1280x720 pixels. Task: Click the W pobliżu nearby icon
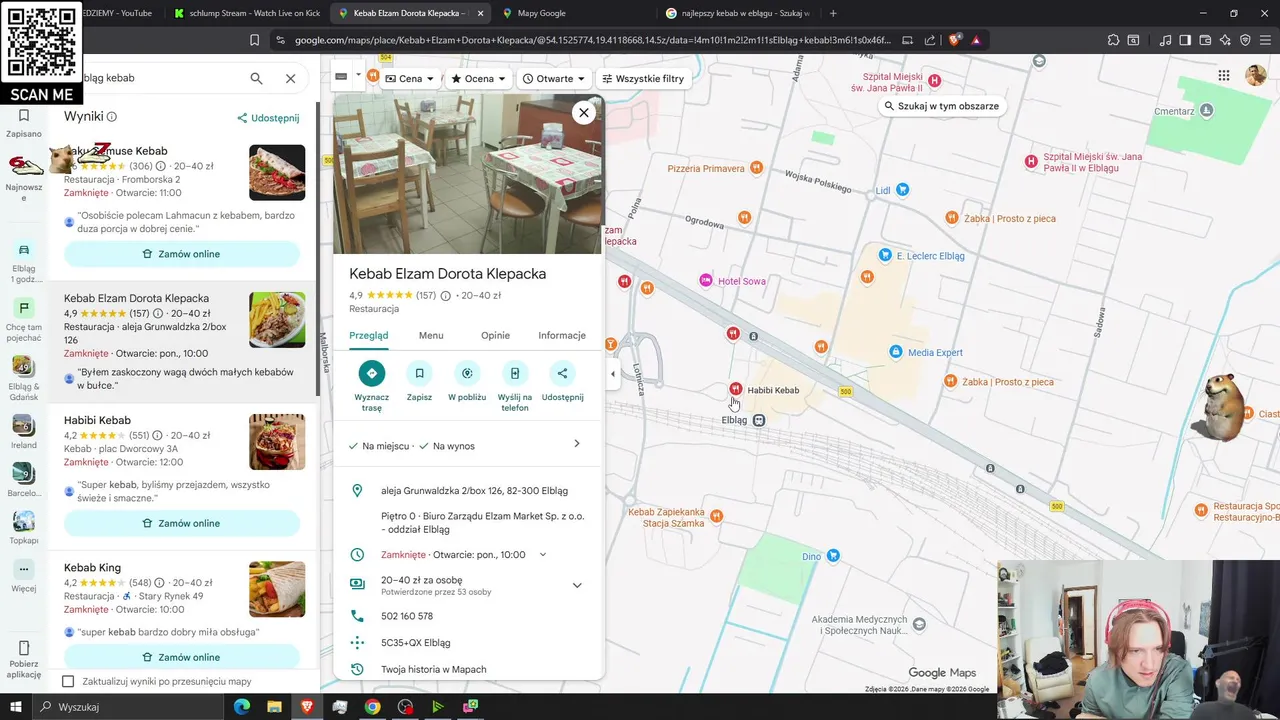coord(467,373)
